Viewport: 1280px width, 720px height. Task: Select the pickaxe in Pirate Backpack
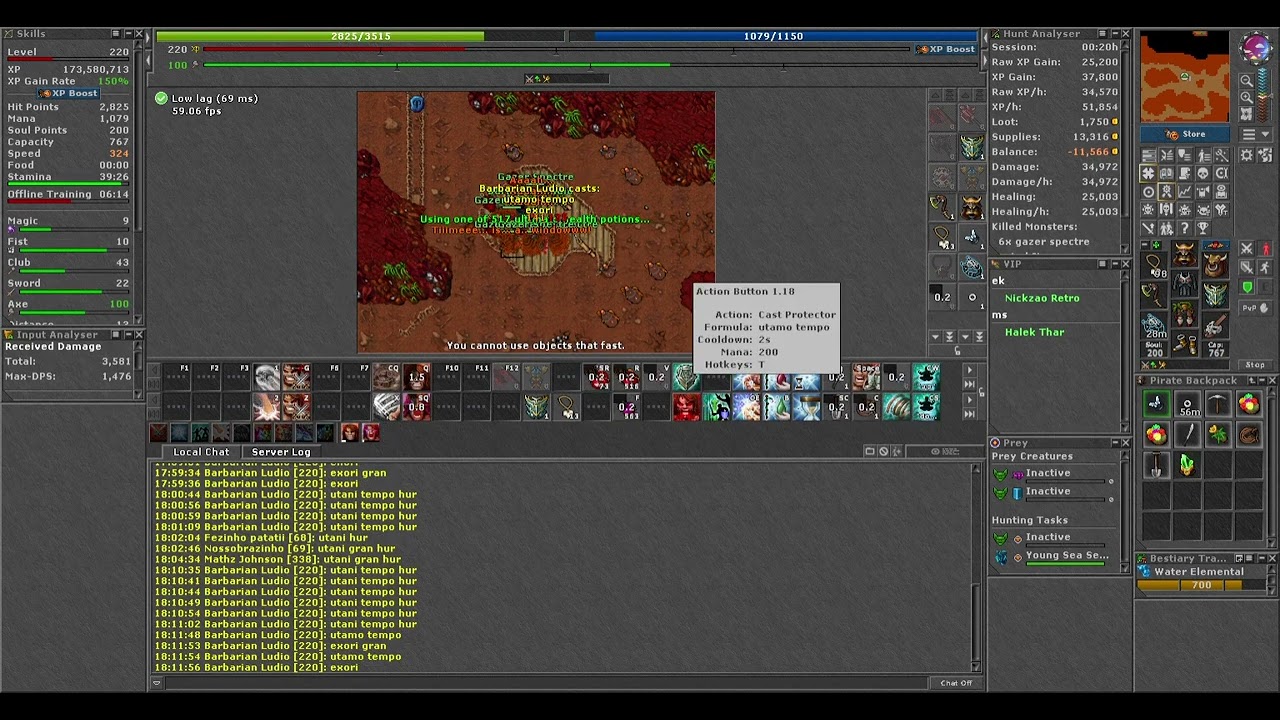coord(1218,403)
